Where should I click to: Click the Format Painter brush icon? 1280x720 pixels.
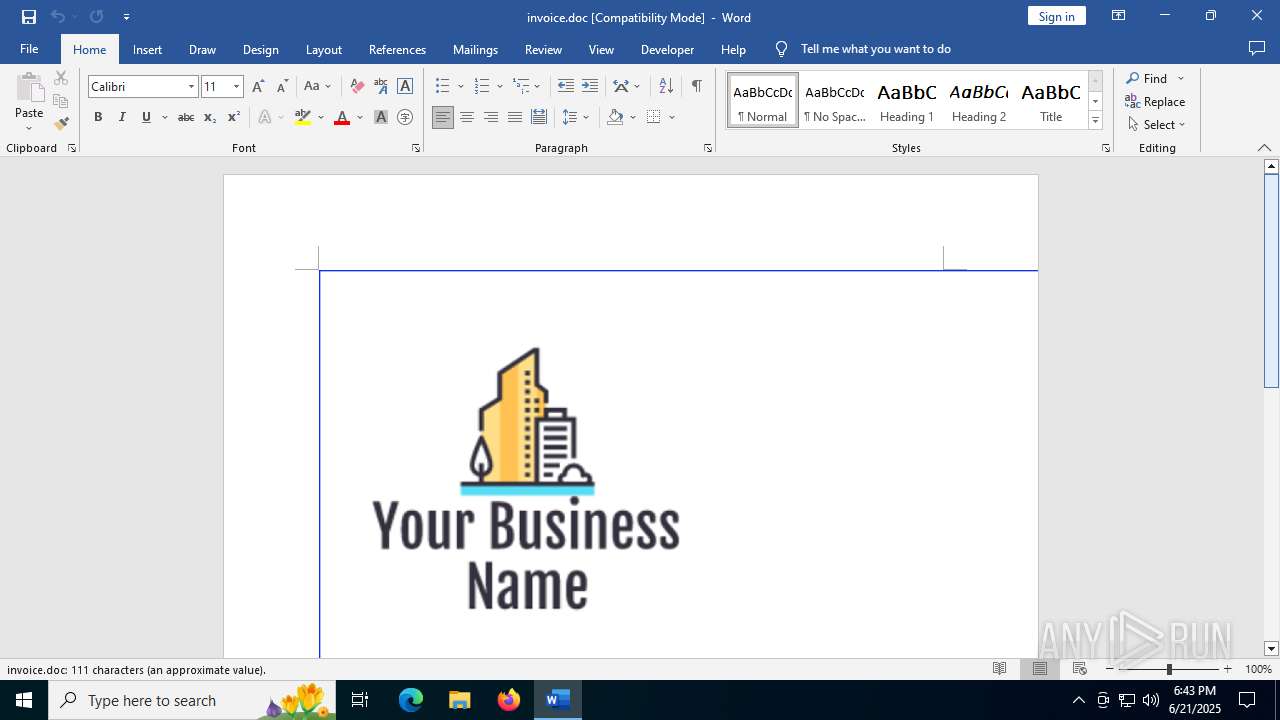point(61,124)
